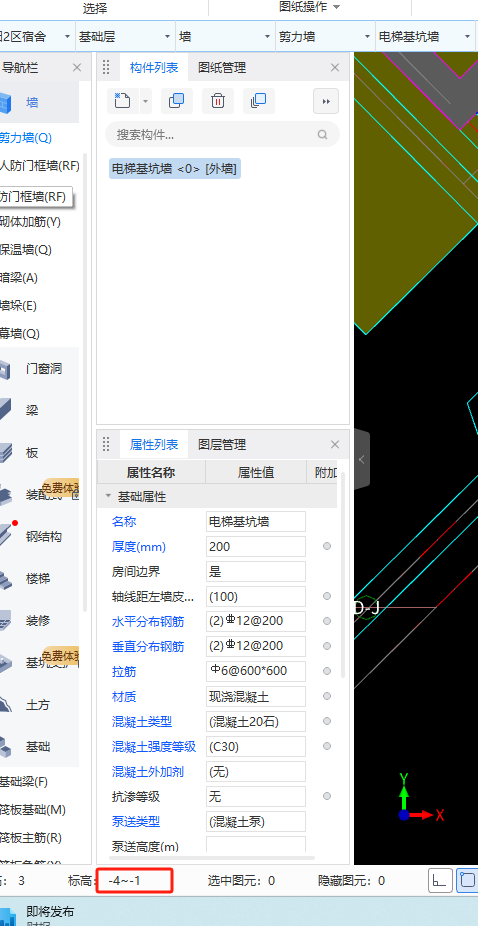Select 筏板基础(M) in navigation
The image size is (478, 926).
click(33, 810)
